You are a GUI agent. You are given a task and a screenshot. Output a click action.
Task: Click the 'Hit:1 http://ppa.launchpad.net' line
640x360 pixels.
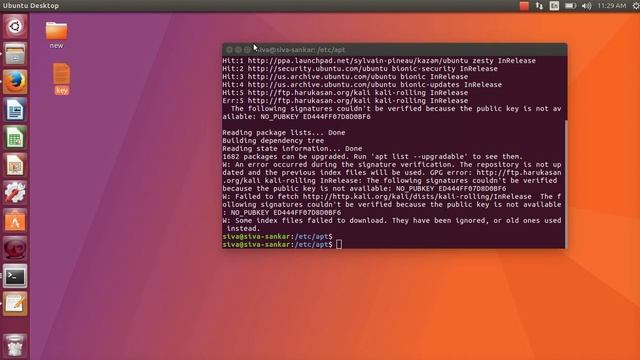click(379, 61)
